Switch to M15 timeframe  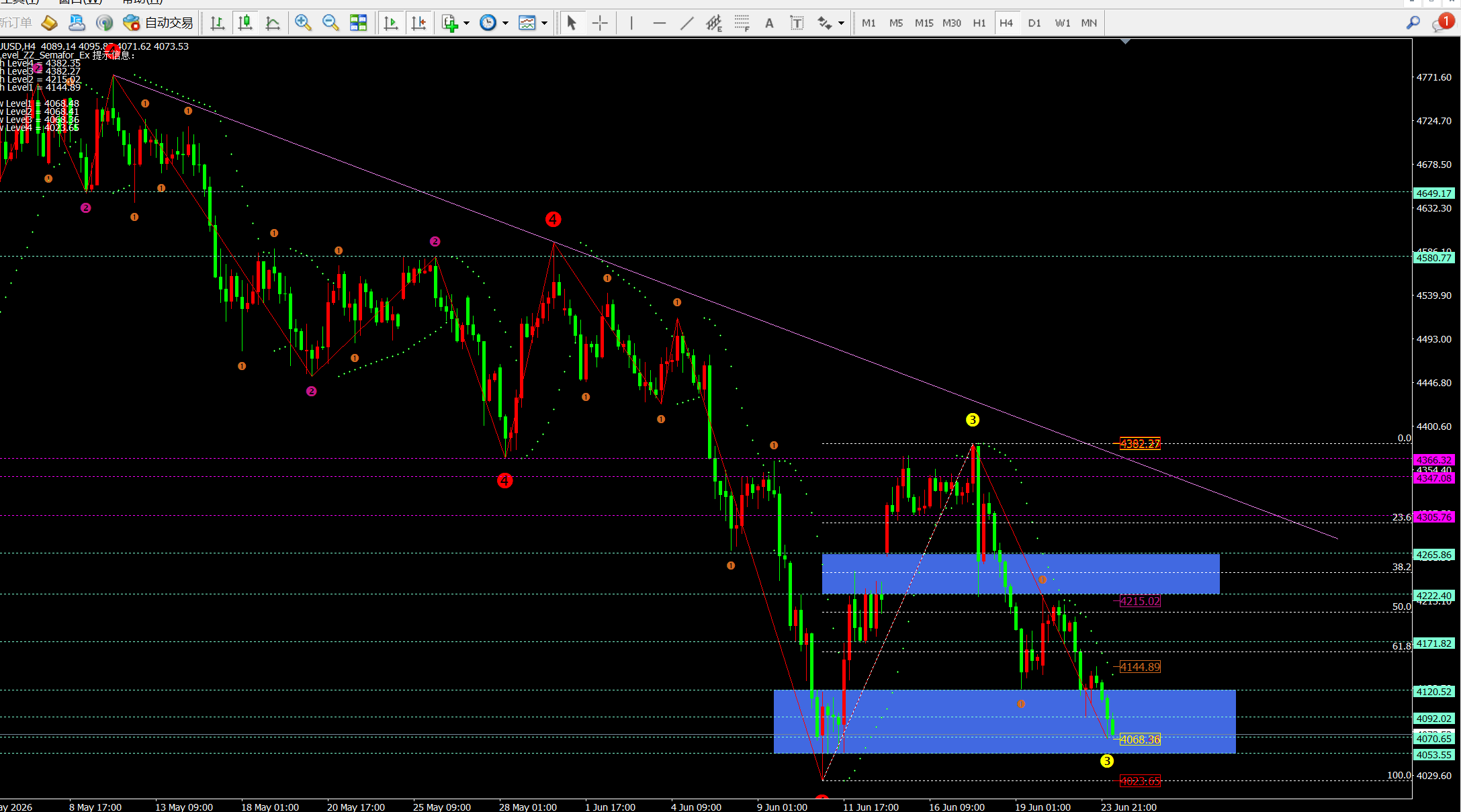(924, 23)
